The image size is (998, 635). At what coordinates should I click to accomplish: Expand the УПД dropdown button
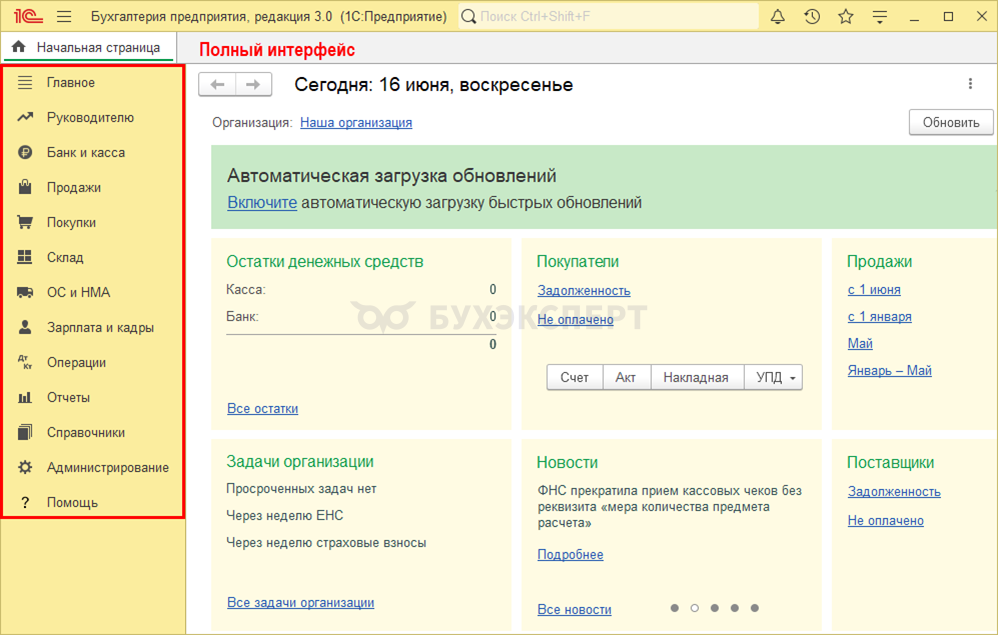774,377
